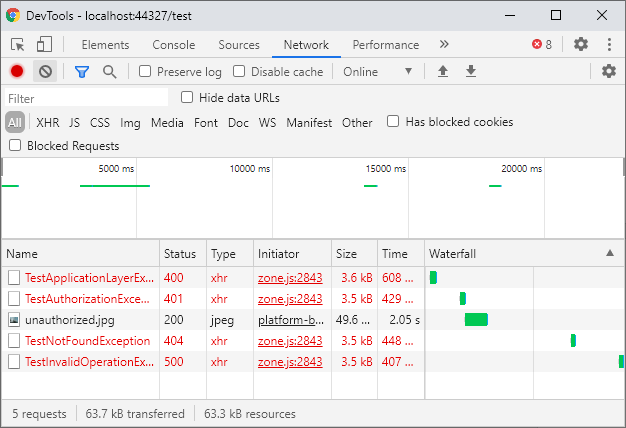The image size is (626, 428).
Task: Switch to the Console tab
Action: [x=174, y=45]
